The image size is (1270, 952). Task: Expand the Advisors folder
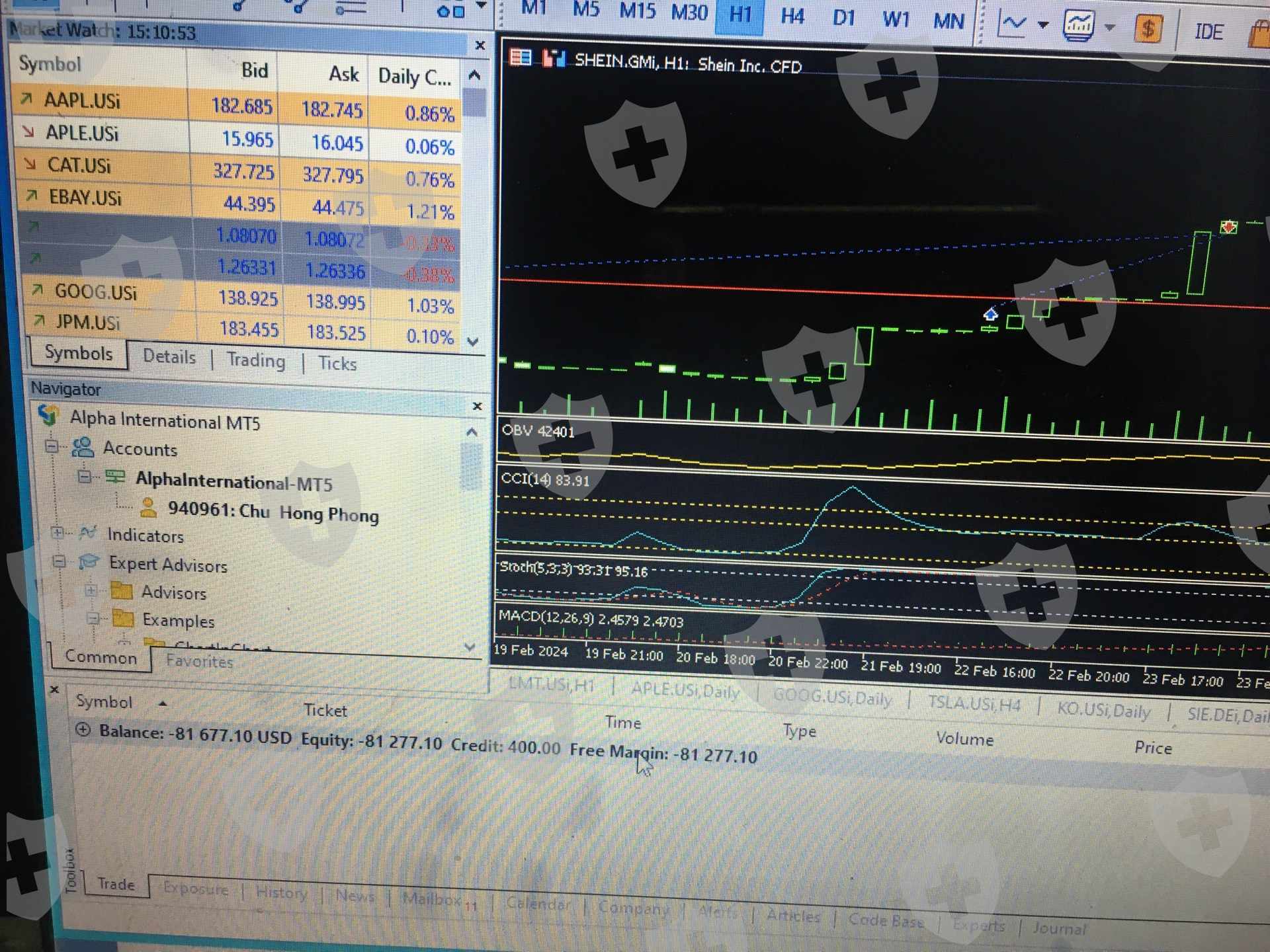(x=91, y=590)
